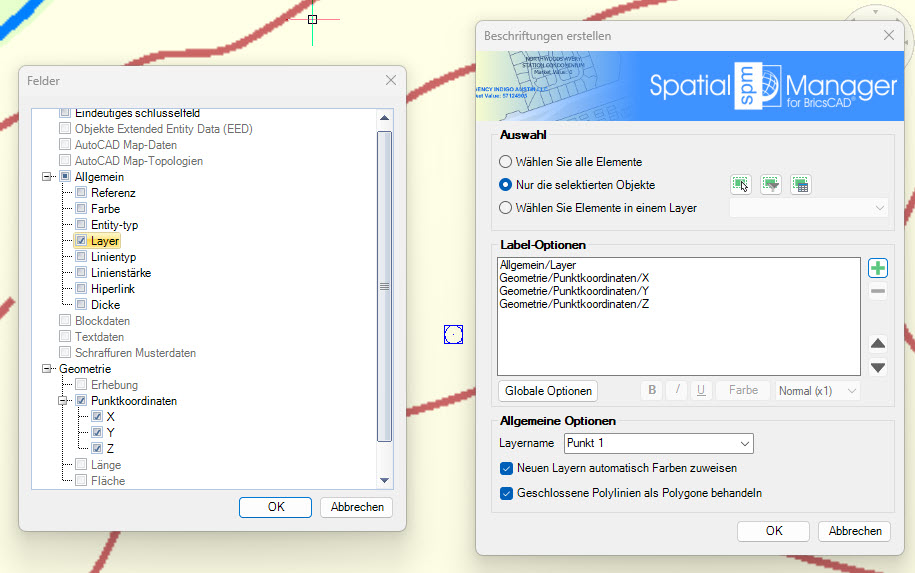Disable 'Geschlossene Polylinien als Polygone behandeln'

click(x=505, y=493)
